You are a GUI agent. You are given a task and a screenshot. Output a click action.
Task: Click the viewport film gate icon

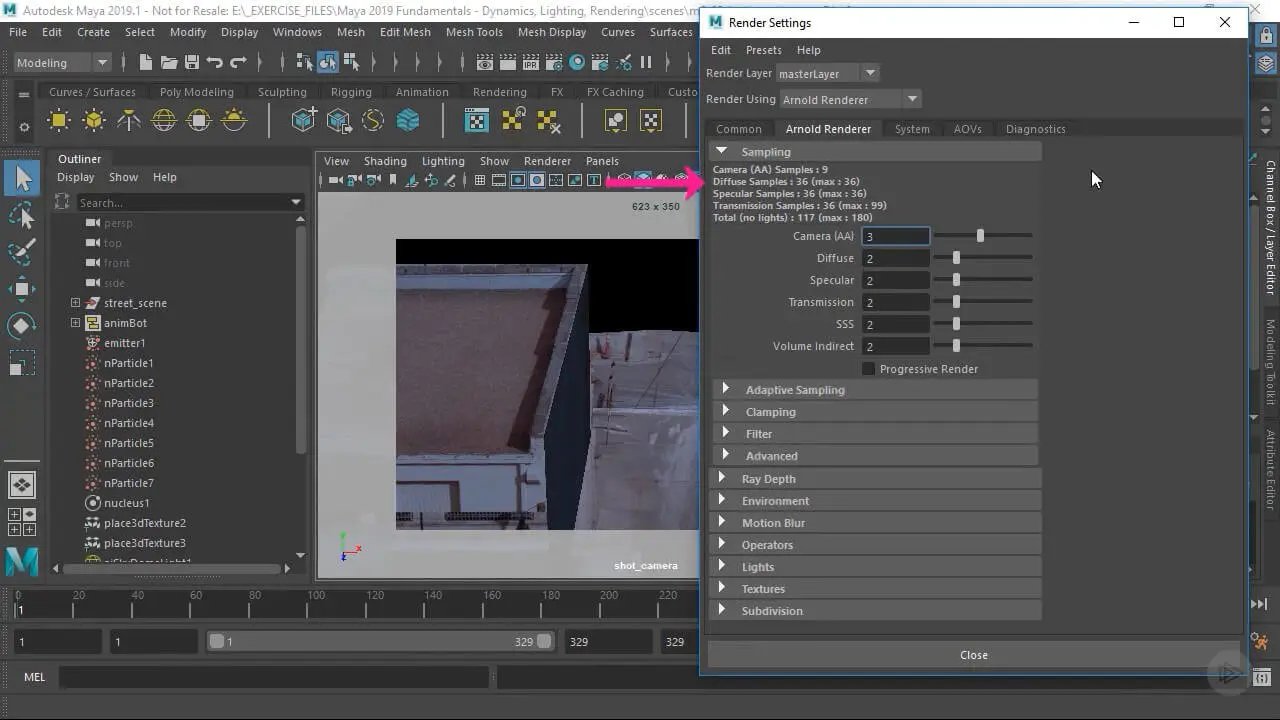pyautogui.click(x=499, y=180)
